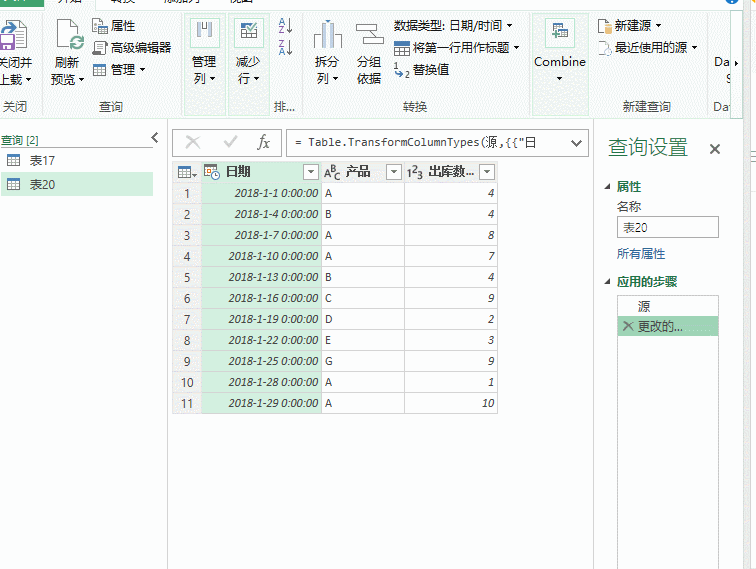Confirm the formula with the checkmark icon
The width and height of the screenshot is (756, 569).
[x=230, y=142]
